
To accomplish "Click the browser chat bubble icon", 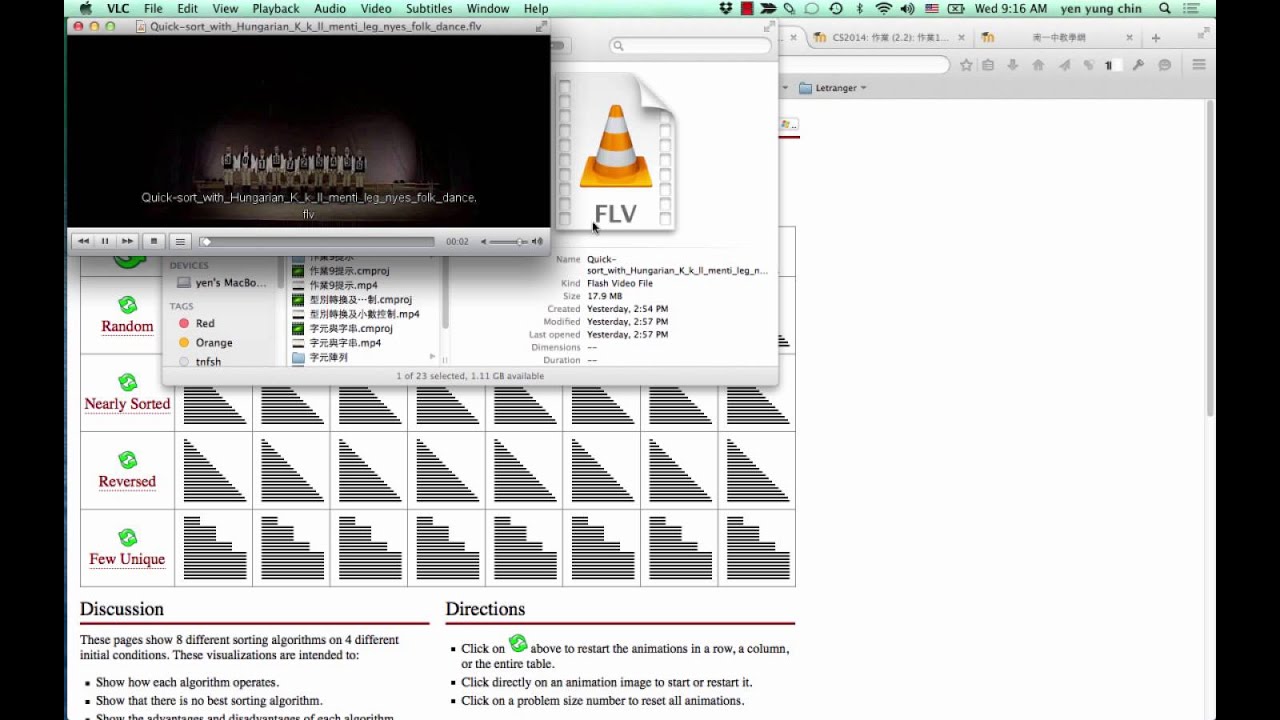I will point(1165,65).
